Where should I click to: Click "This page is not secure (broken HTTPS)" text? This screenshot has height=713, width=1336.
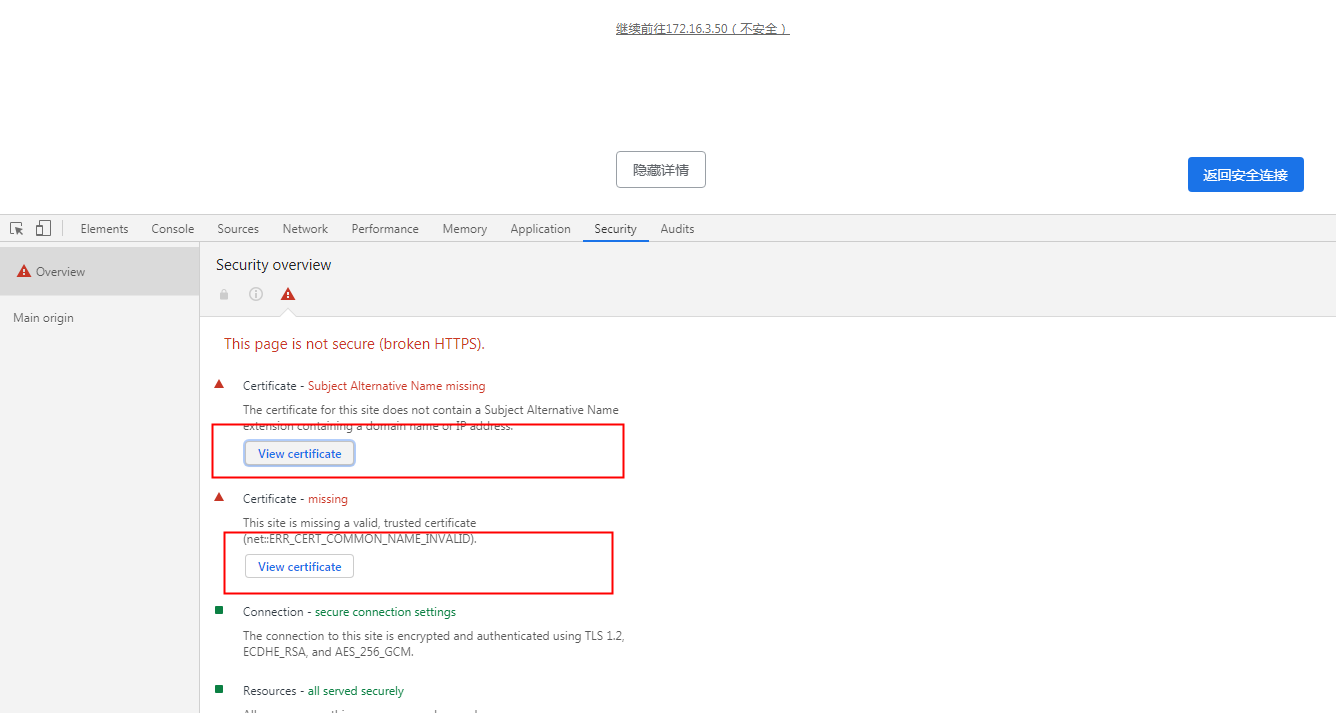click(x=354, y=344)
